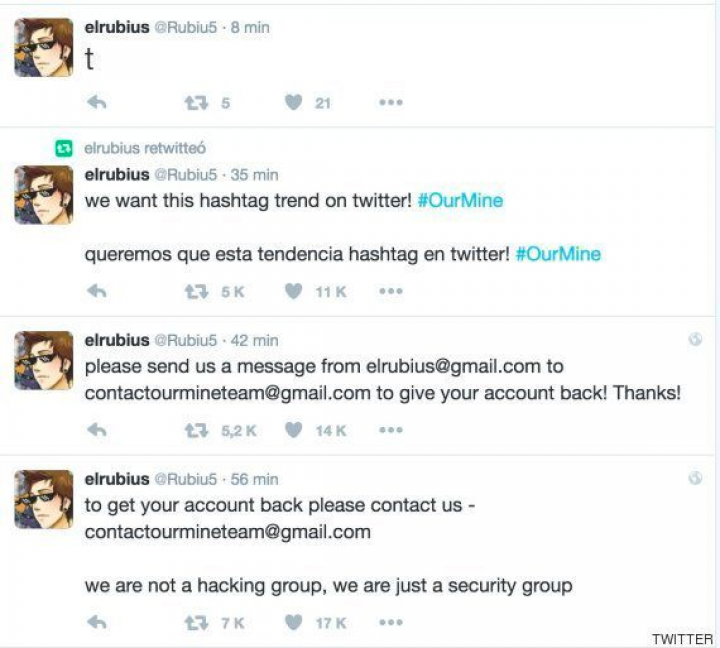Open the avatar on the 56 min tweet
Screen dimensions: 720x648
coord(43,499)
